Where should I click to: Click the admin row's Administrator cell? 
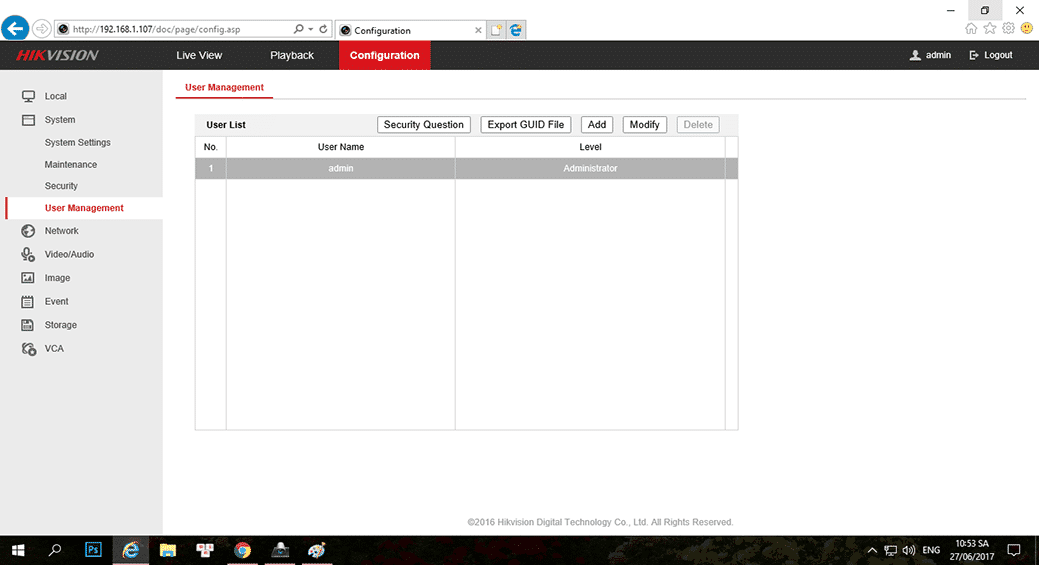tap(590, 168)
